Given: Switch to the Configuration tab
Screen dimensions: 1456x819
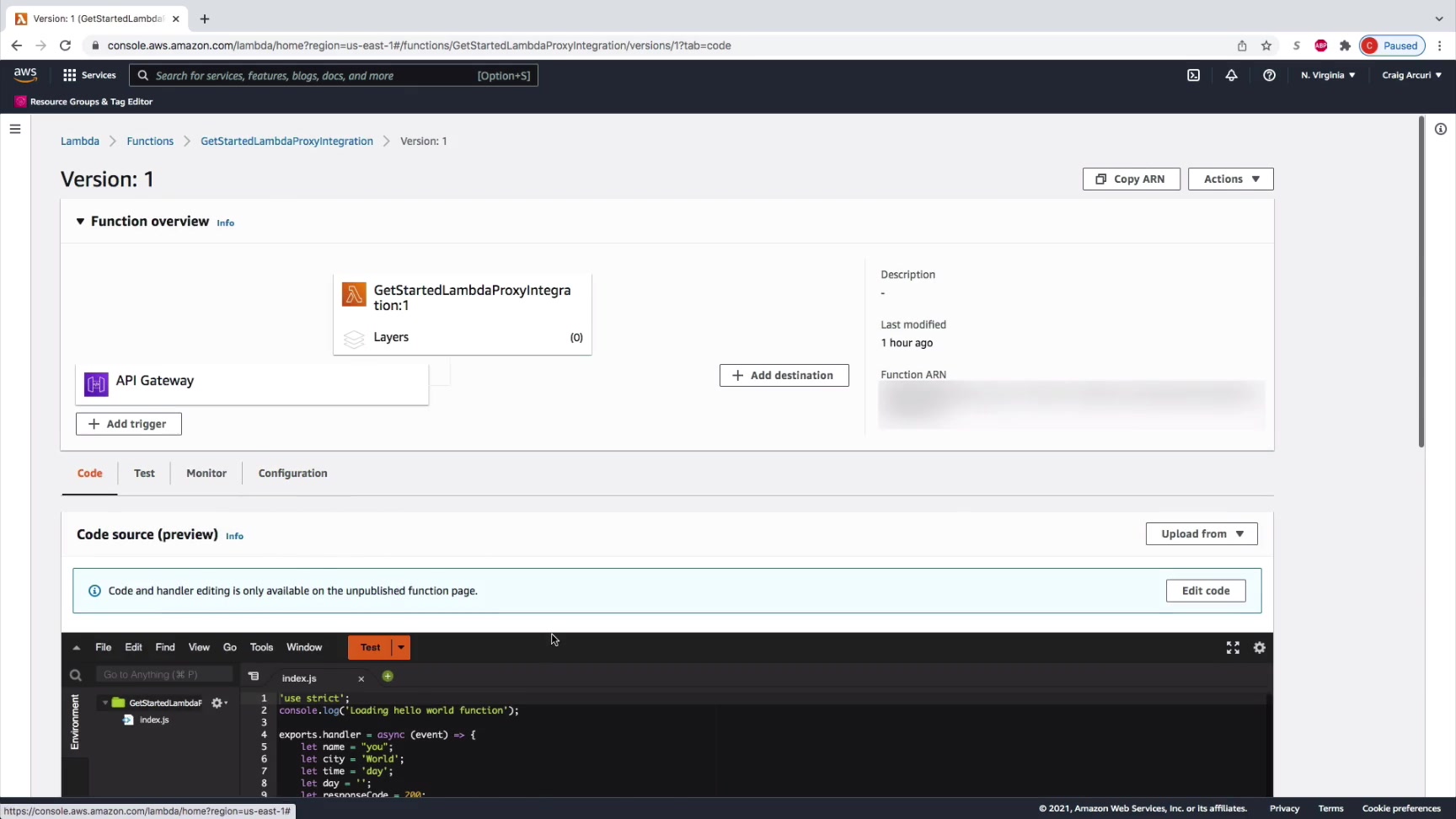Looking at the screenshot, I should tap(292, 474).
